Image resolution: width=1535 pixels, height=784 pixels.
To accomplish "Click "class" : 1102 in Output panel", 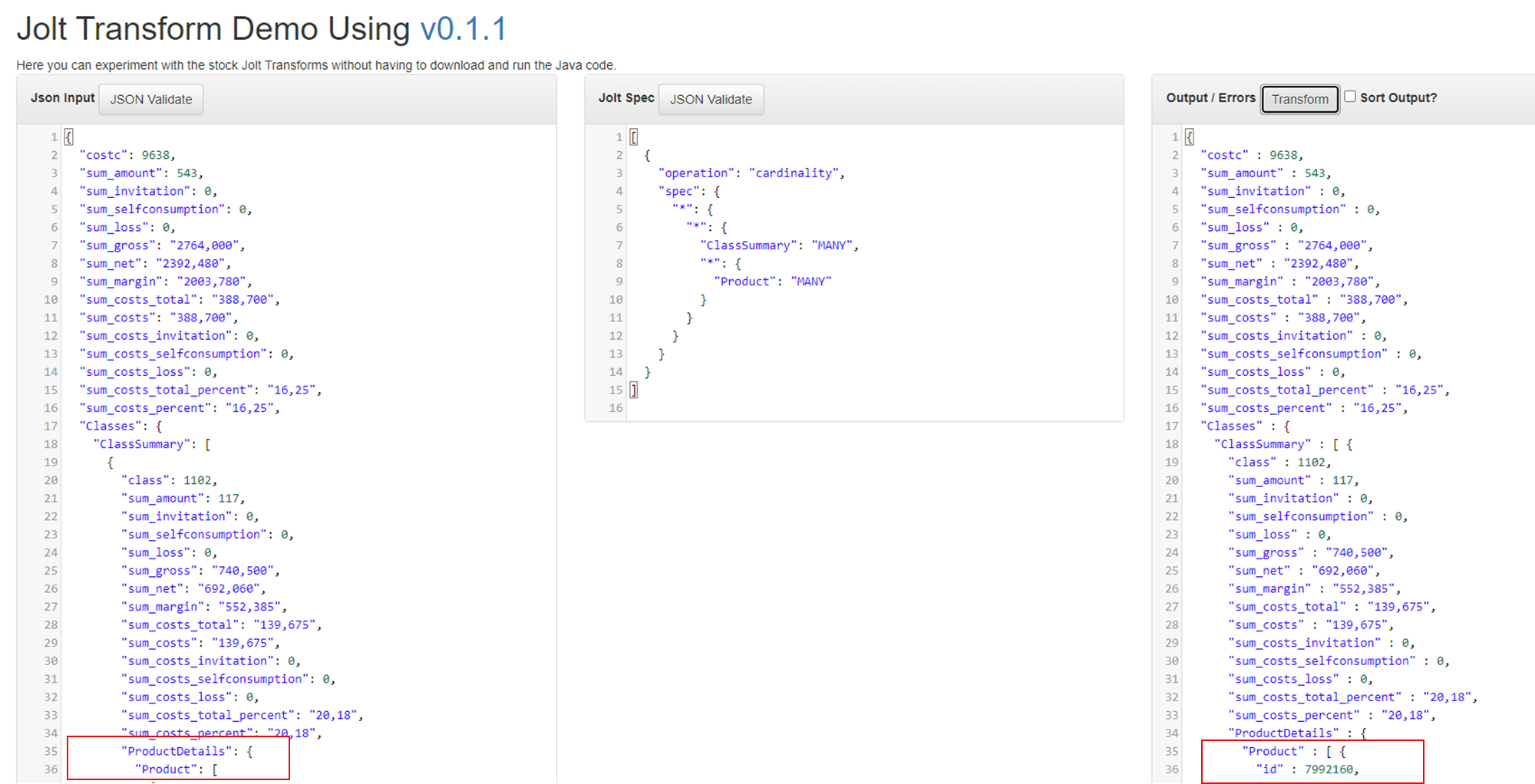I will click(1279, 463).
